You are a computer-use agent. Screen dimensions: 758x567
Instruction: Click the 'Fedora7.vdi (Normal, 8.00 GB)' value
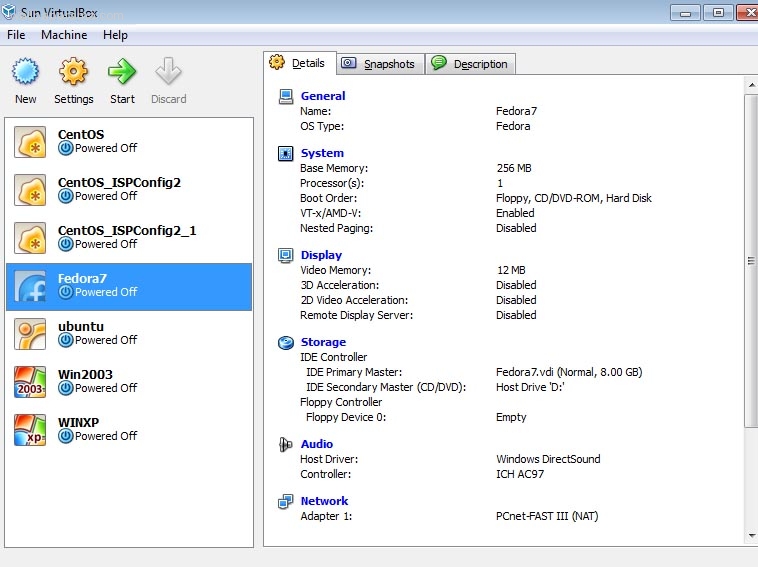pyautogui.click(x=569, y=372)
